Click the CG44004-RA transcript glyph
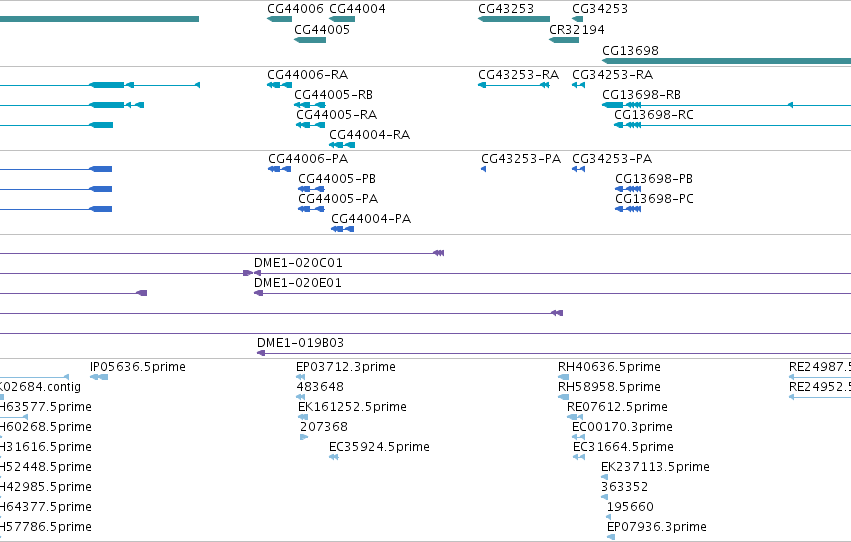 click(342, 145)
